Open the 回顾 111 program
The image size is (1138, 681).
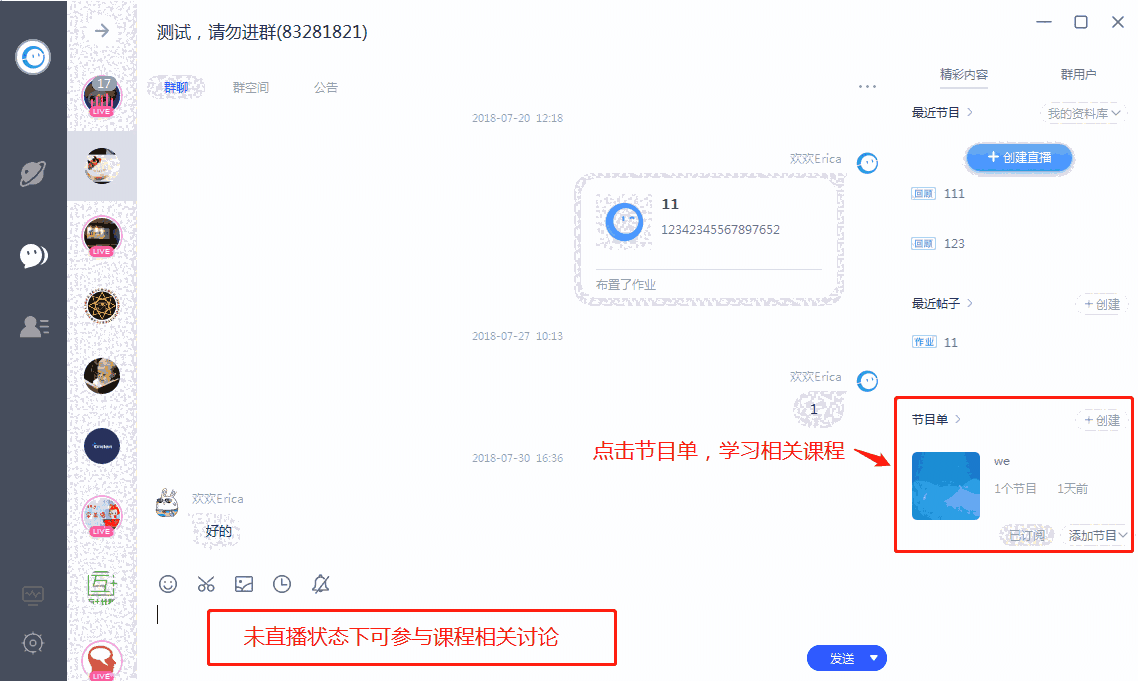point(938,194)
